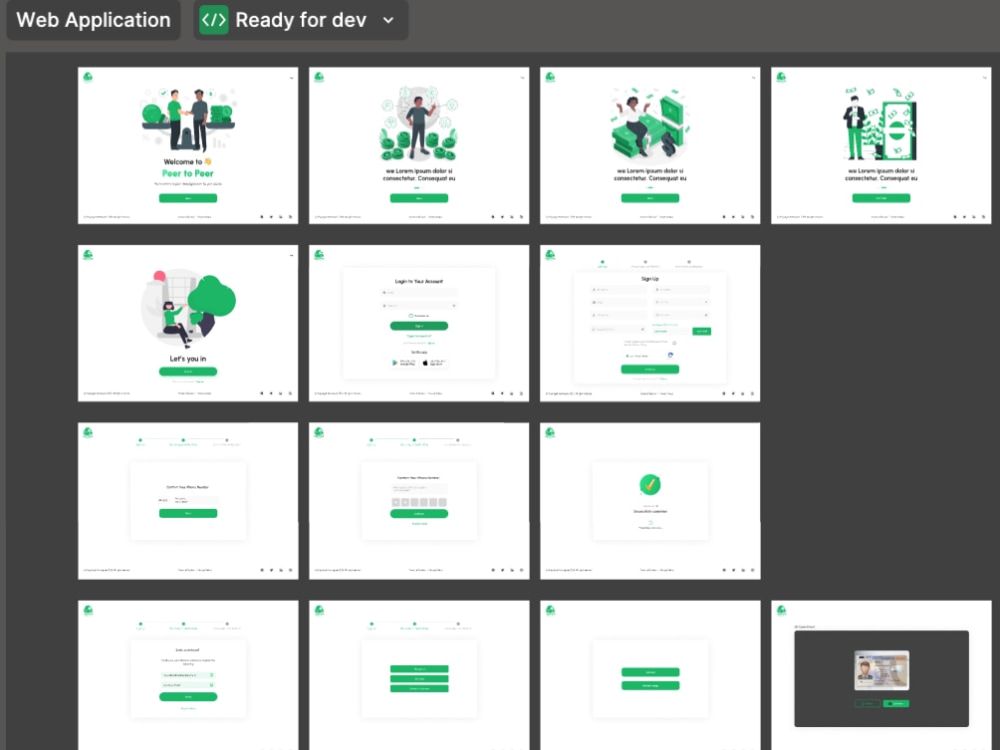Click the green button under phone number input
Image resolution: width=1000 pixels, height=750 pixels.
(188, 513)
